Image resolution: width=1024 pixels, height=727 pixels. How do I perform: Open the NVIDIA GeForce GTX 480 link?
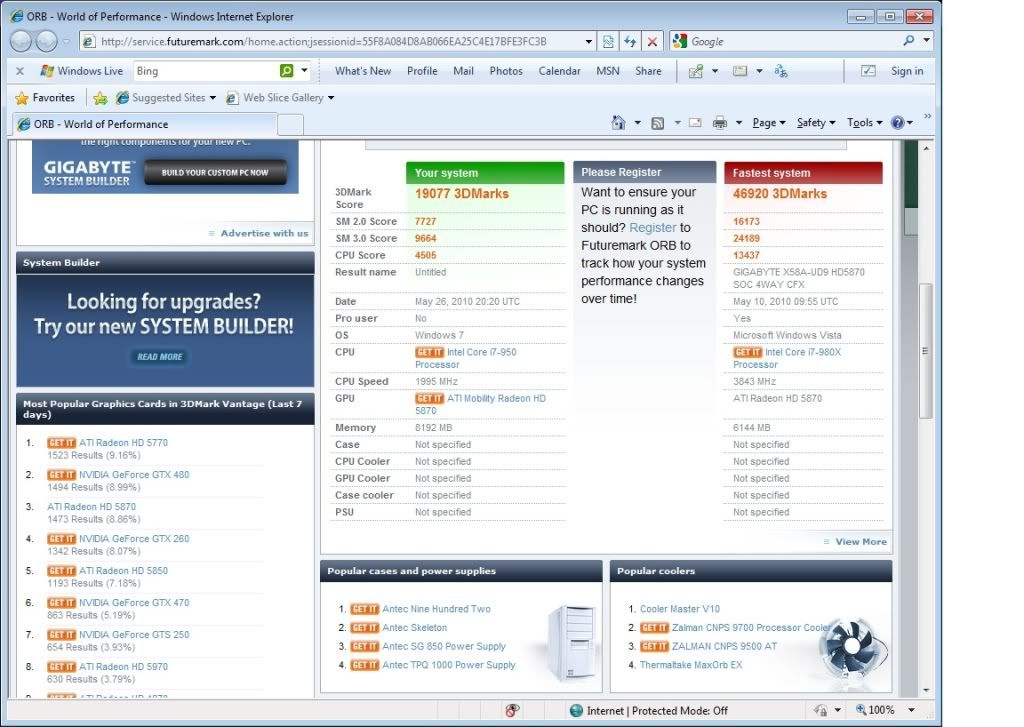134,475
